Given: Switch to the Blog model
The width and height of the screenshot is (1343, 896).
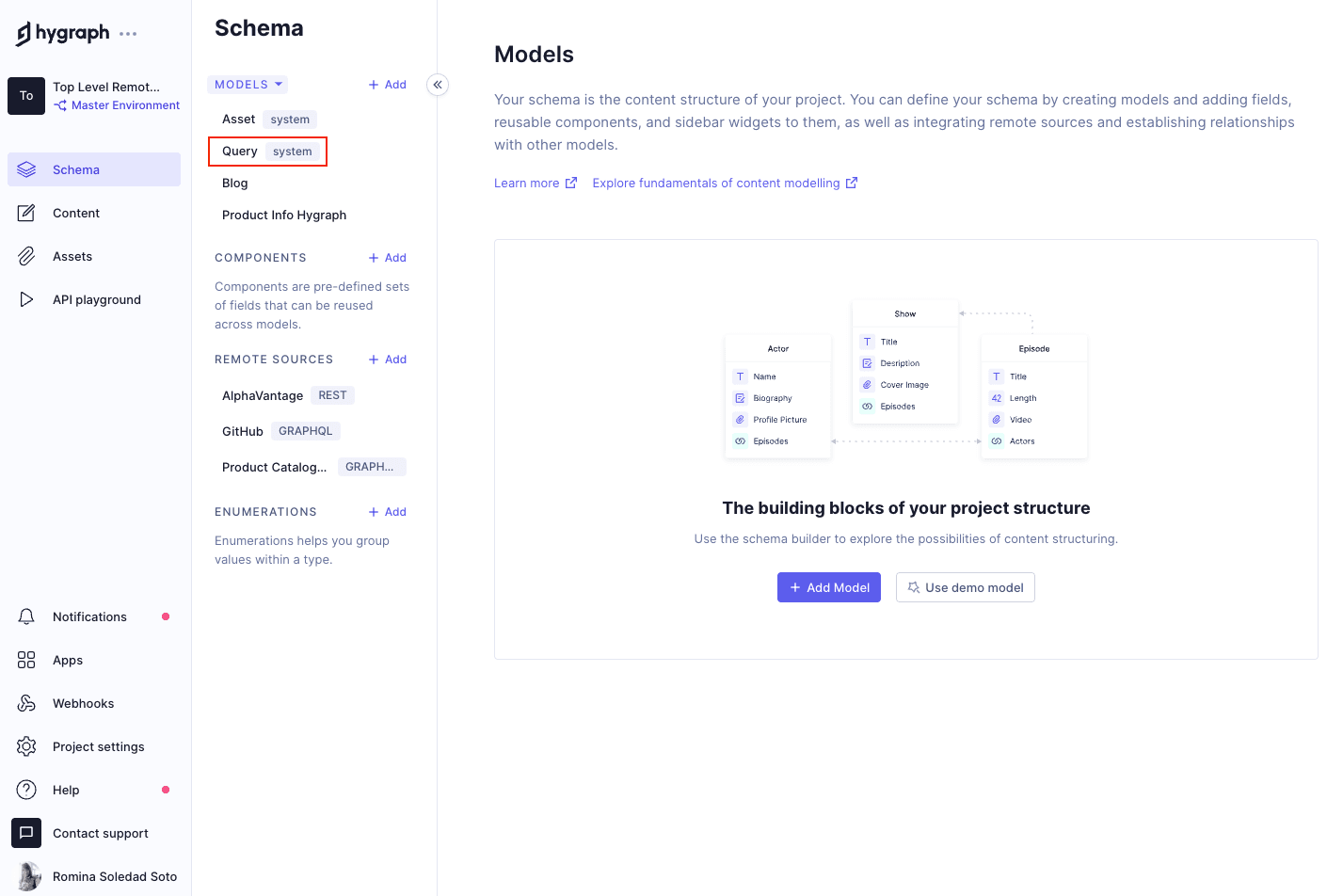Looking at the screenshot, I should pyautogui.click(x=234, y=183).
